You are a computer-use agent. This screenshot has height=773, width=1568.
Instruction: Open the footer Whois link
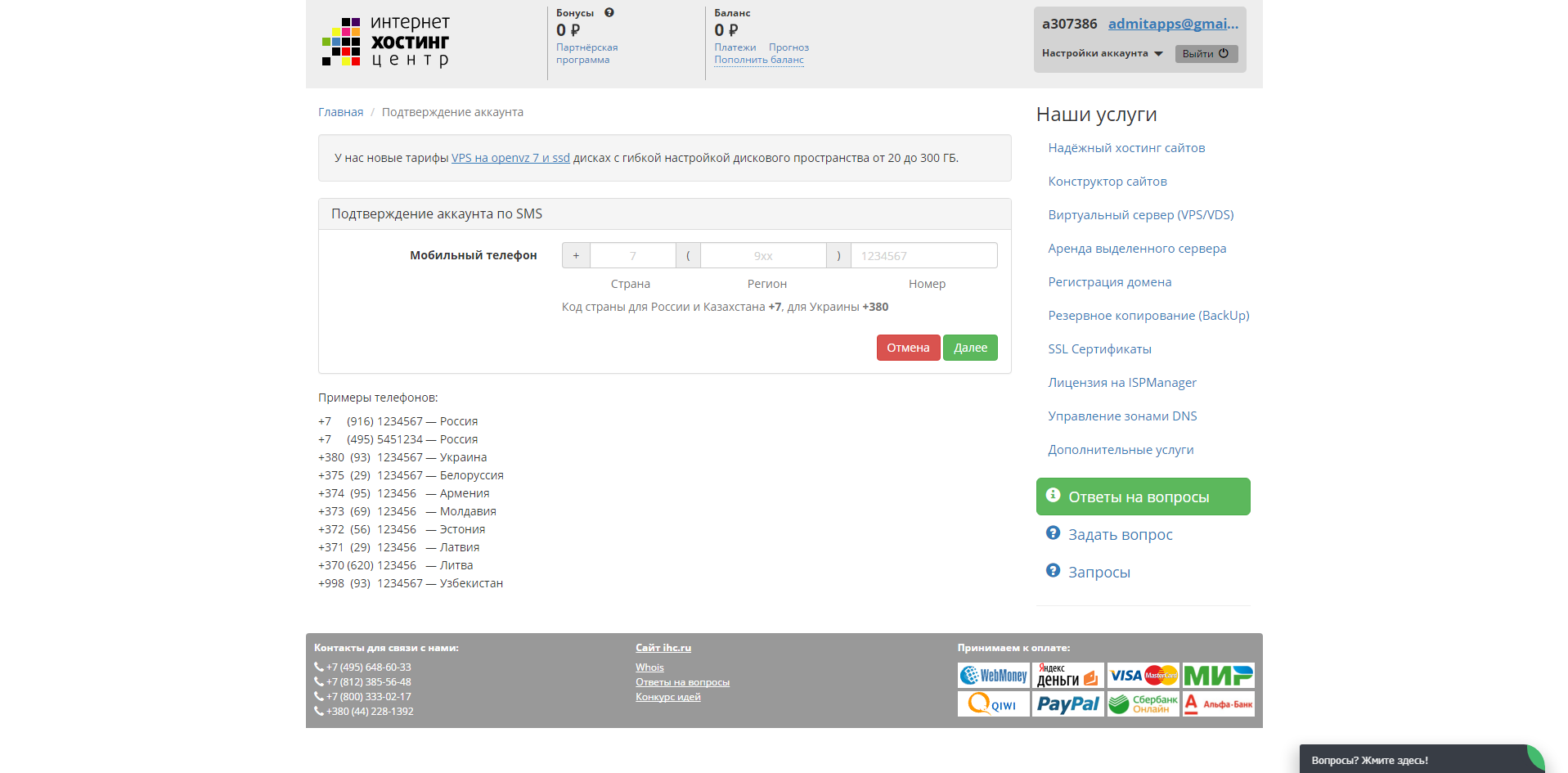click(649, 667)
